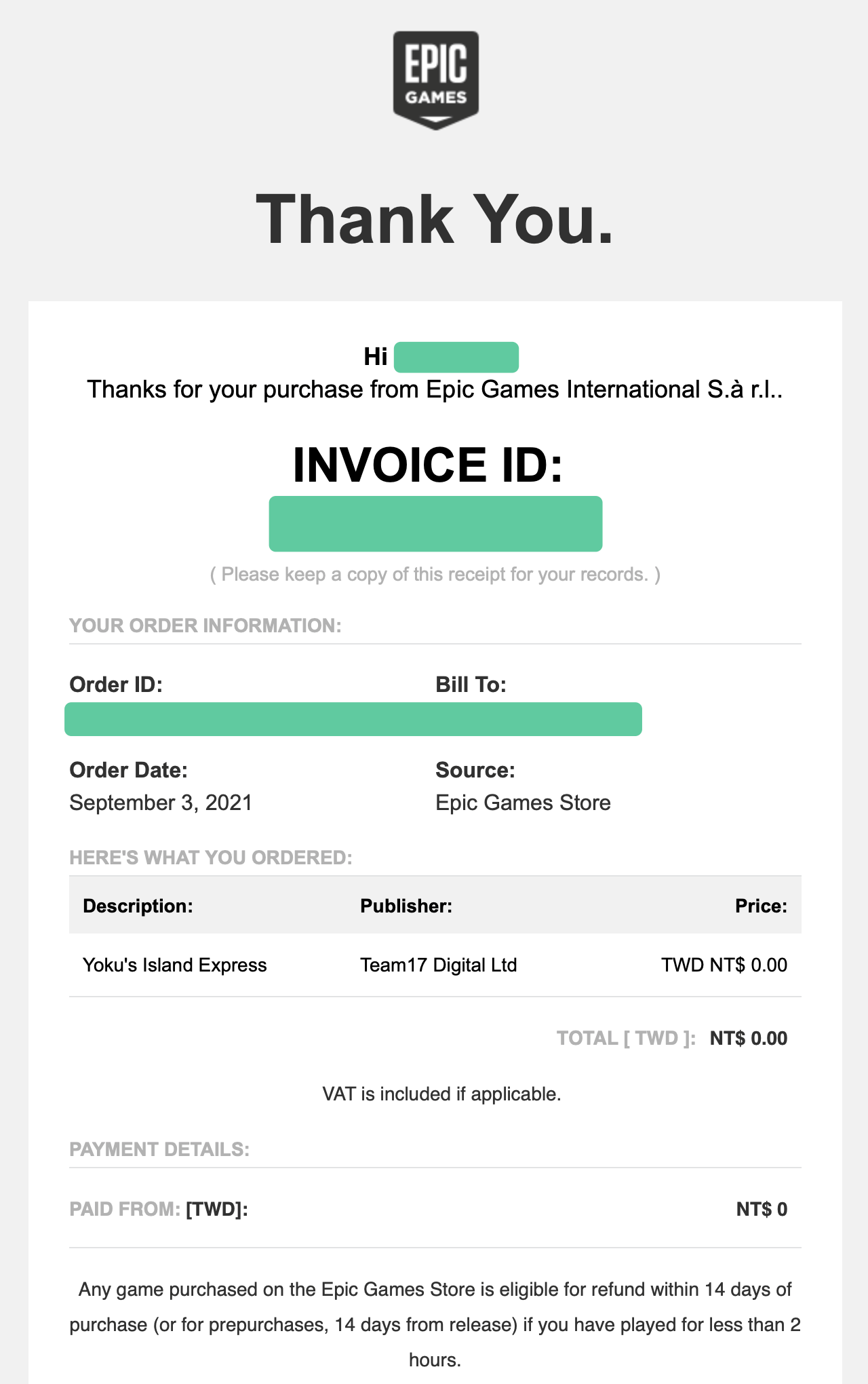Click the NT$ 0 paid amount
Screen dimensions: 868x1384
coord(762,1209)
